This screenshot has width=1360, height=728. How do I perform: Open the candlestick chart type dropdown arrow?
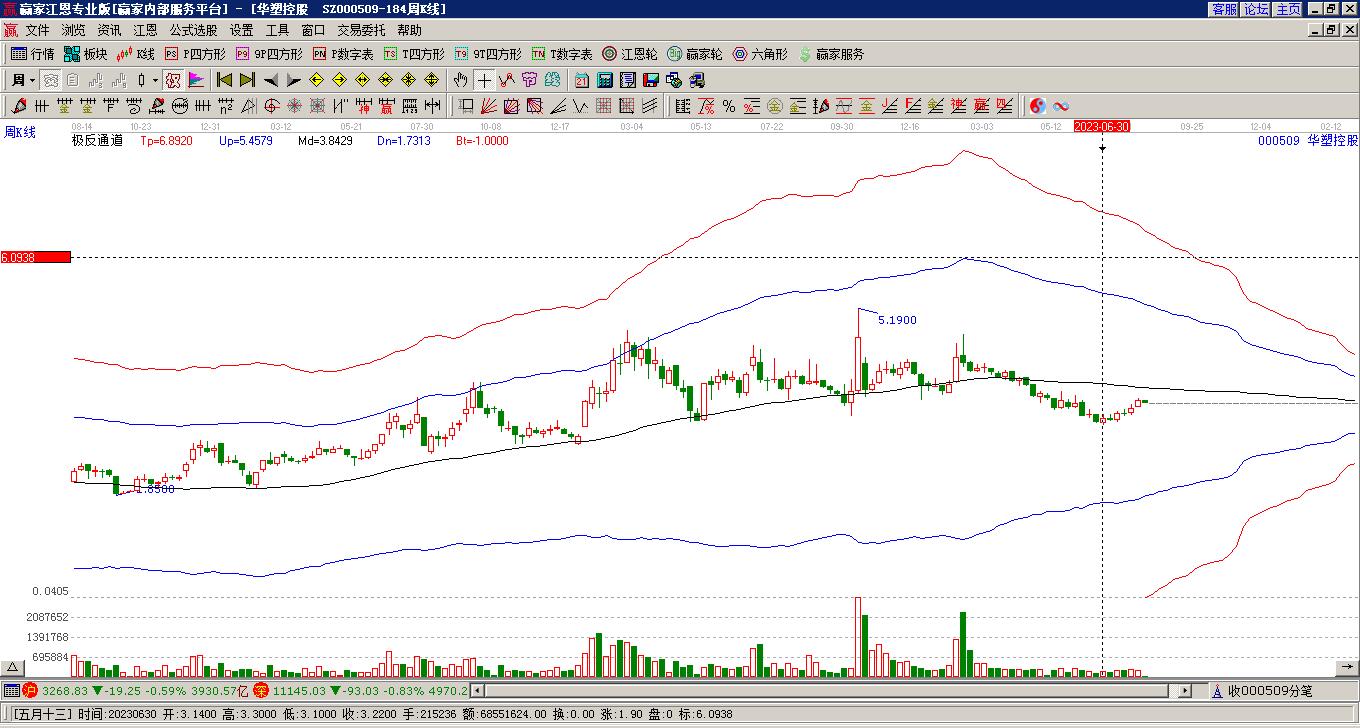(155, 80)
